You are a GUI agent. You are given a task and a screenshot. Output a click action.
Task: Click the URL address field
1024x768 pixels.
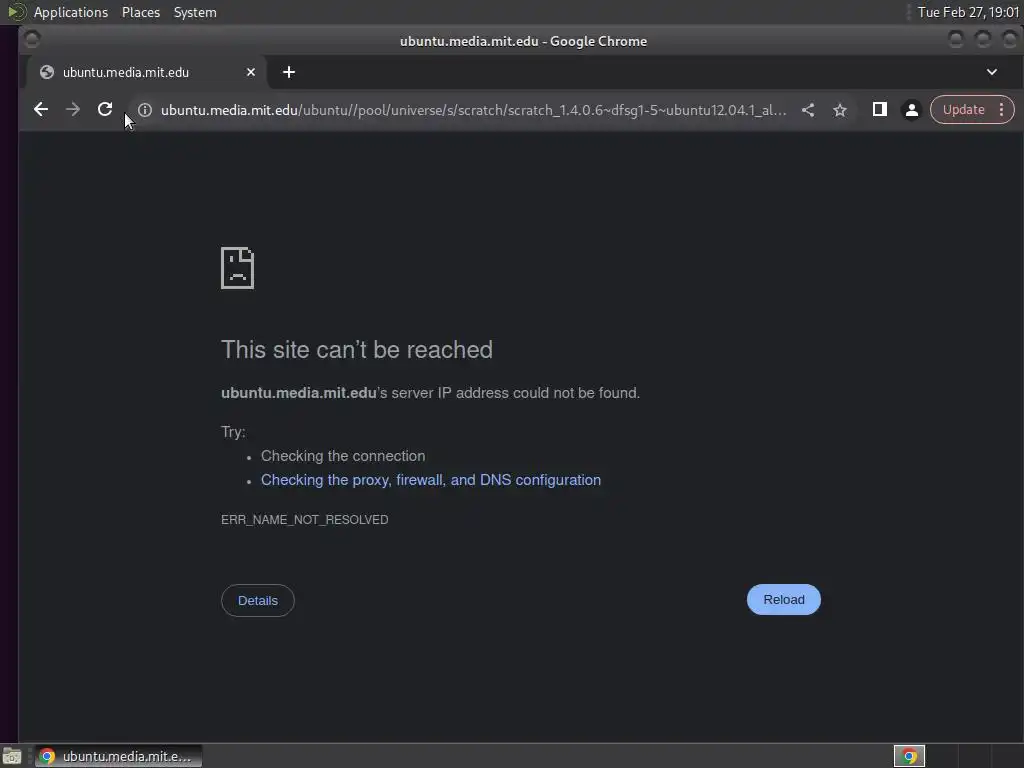[473, 110]
